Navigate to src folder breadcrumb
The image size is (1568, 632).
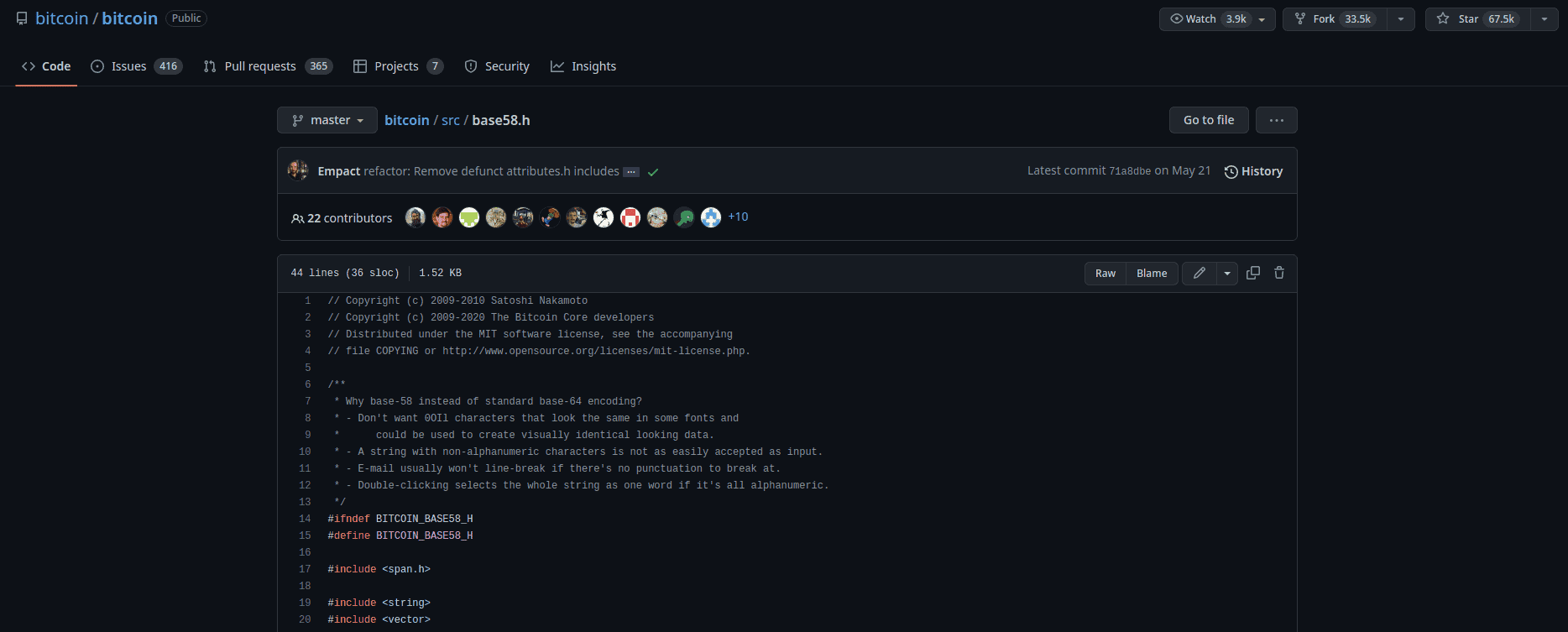tap(451, 120)
